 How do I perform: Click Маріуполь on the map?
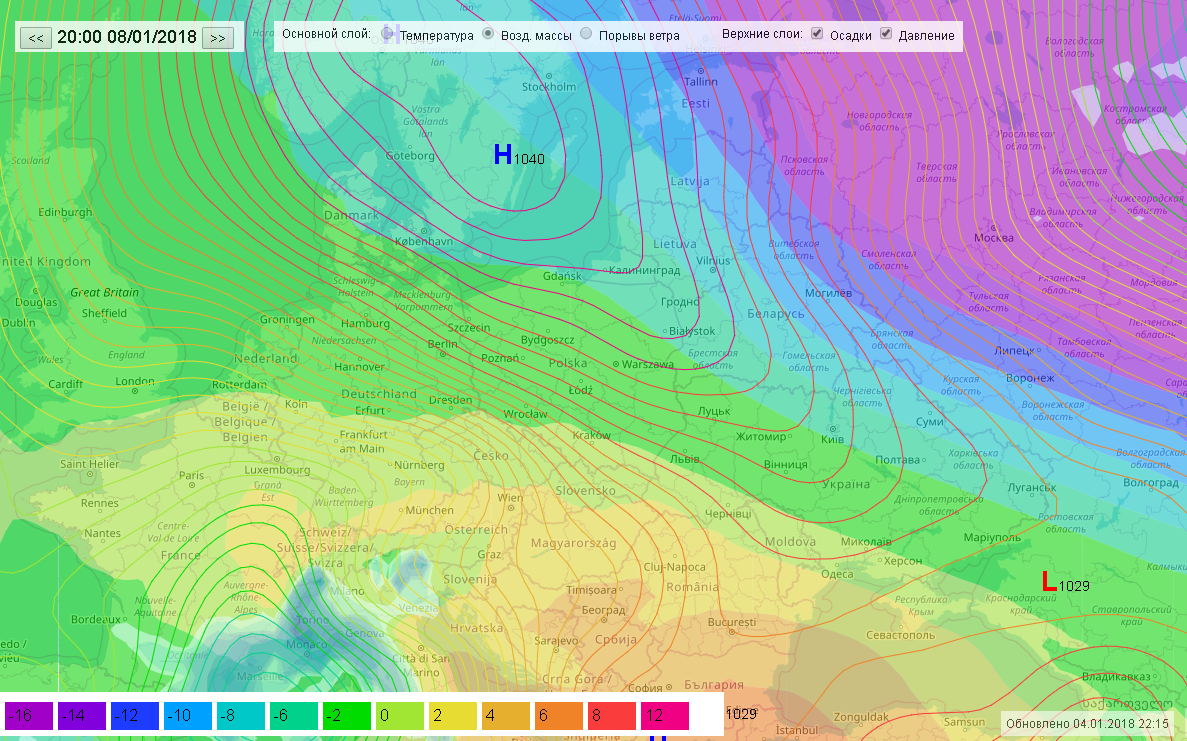coord(992,538)
